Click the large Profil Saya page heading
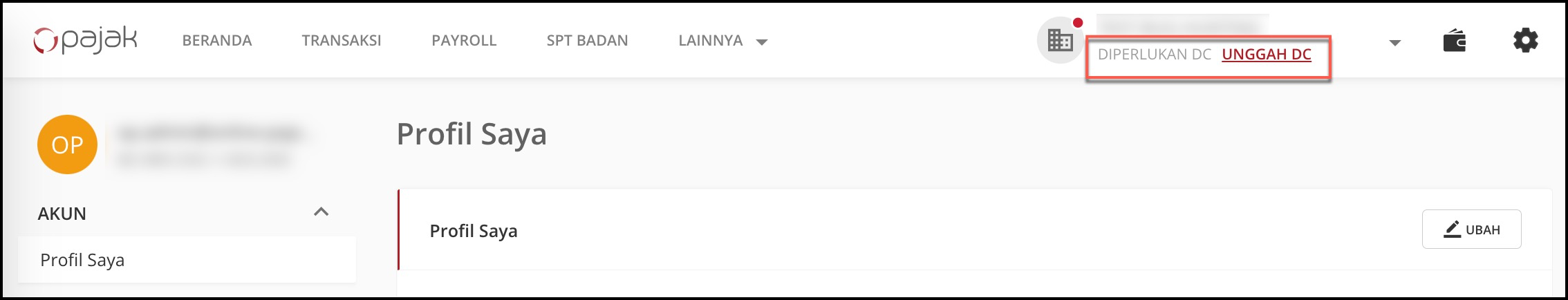 (472, 134)
